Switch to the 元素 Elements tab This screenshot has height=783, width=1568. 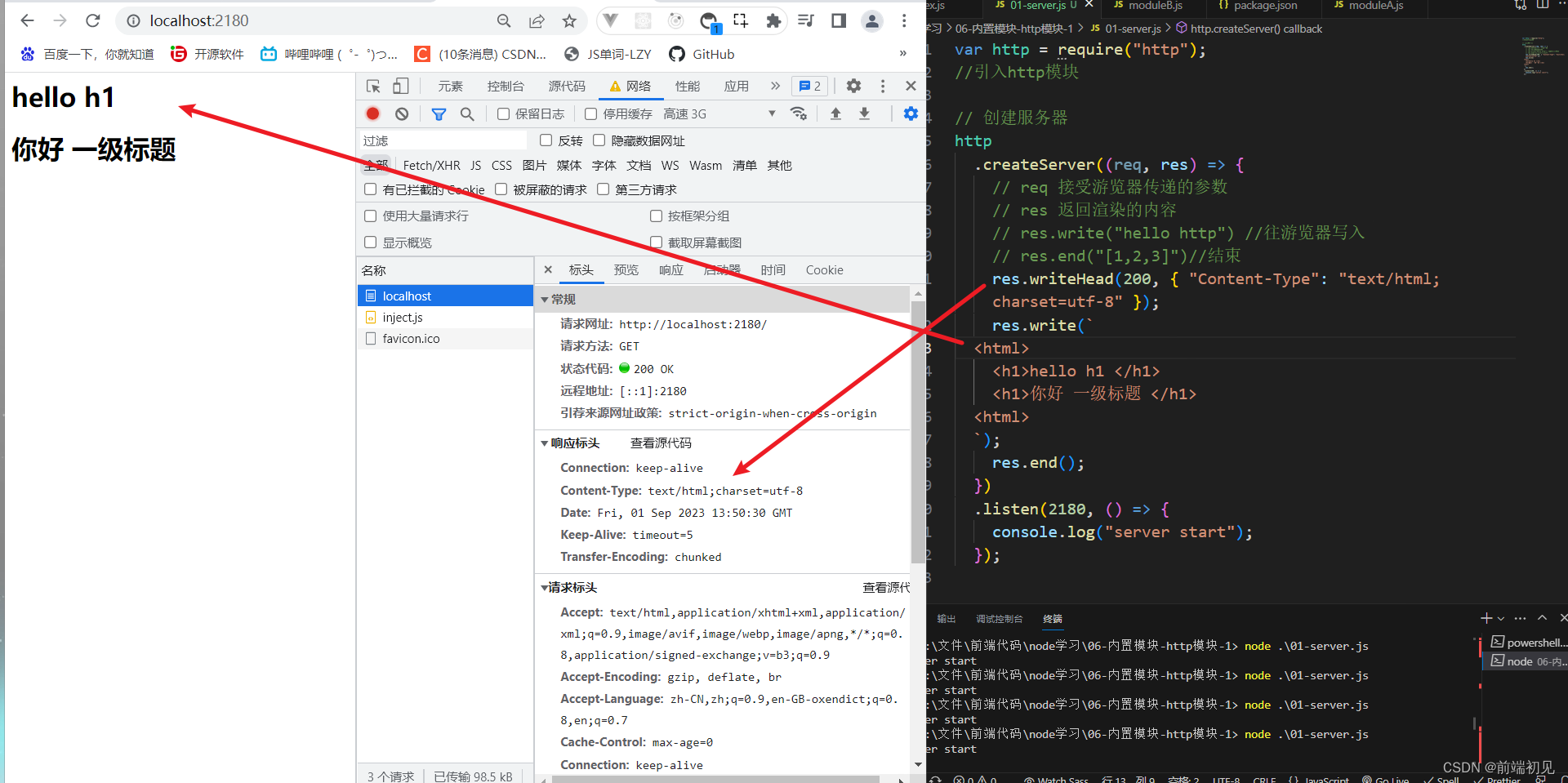point(450,86)
